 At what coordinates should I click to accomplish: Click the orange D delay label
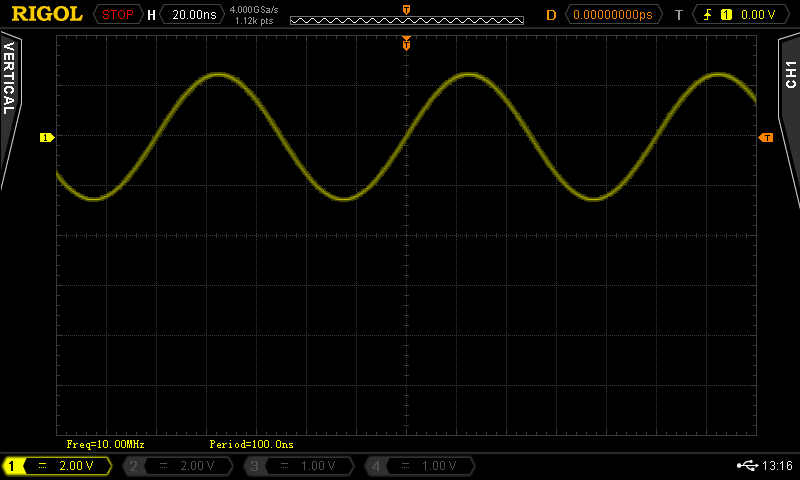[x=551, y=15]
